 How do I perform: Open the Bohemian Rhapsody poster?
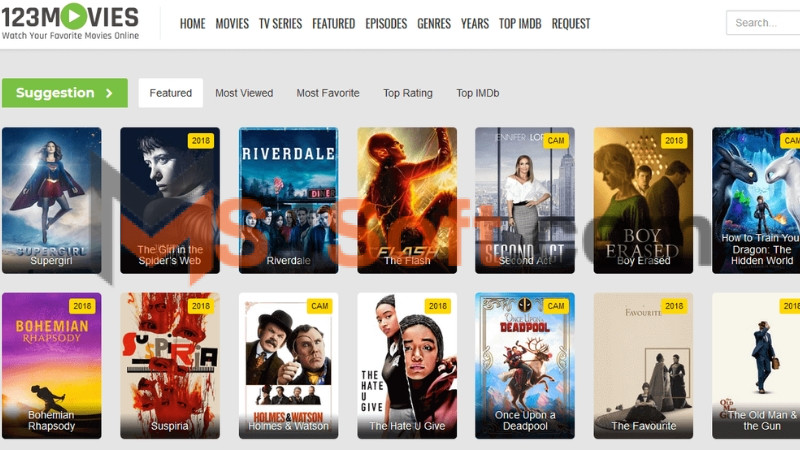click(52, 366)
